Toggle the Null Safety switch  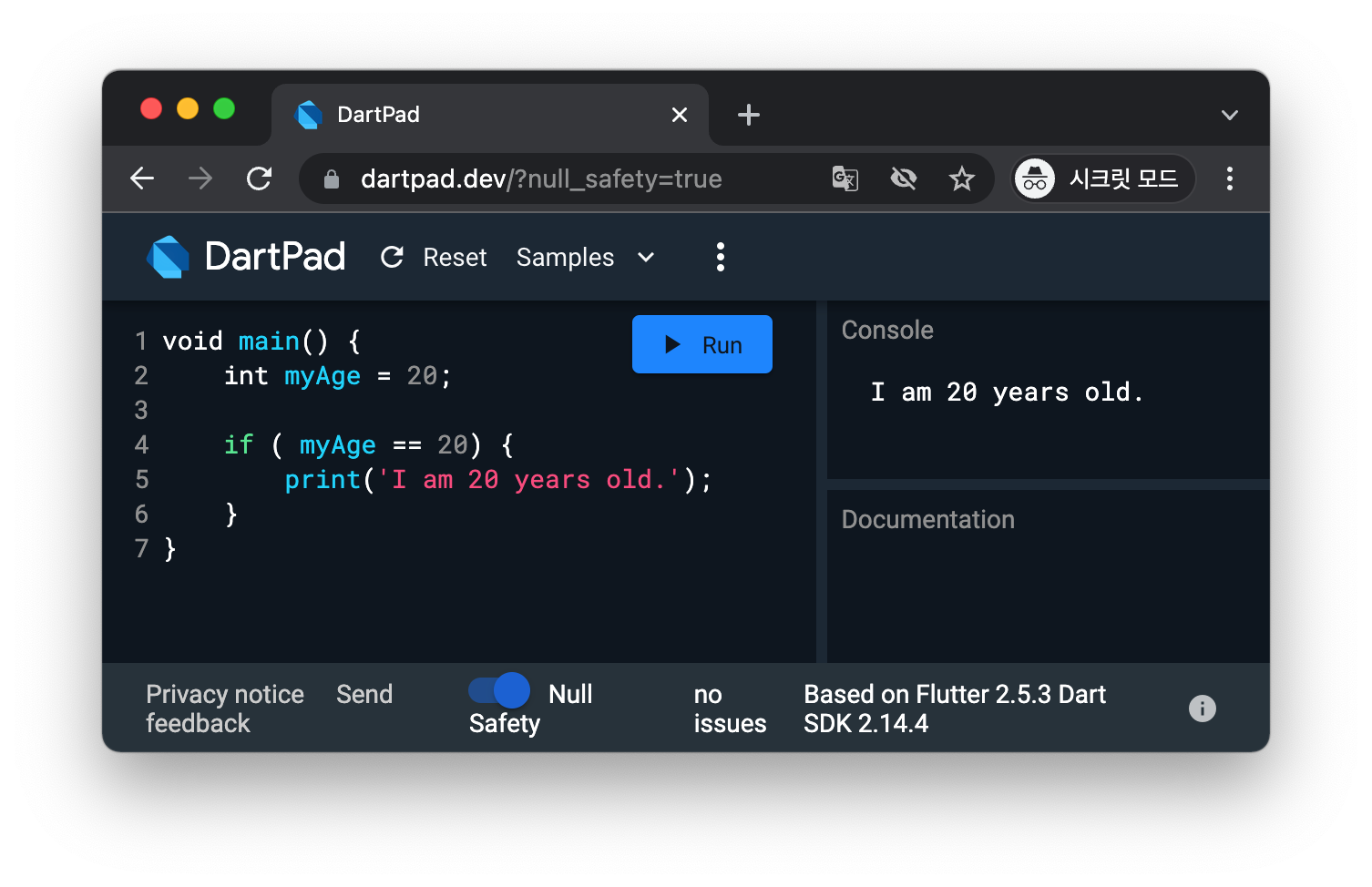(499, 690)
